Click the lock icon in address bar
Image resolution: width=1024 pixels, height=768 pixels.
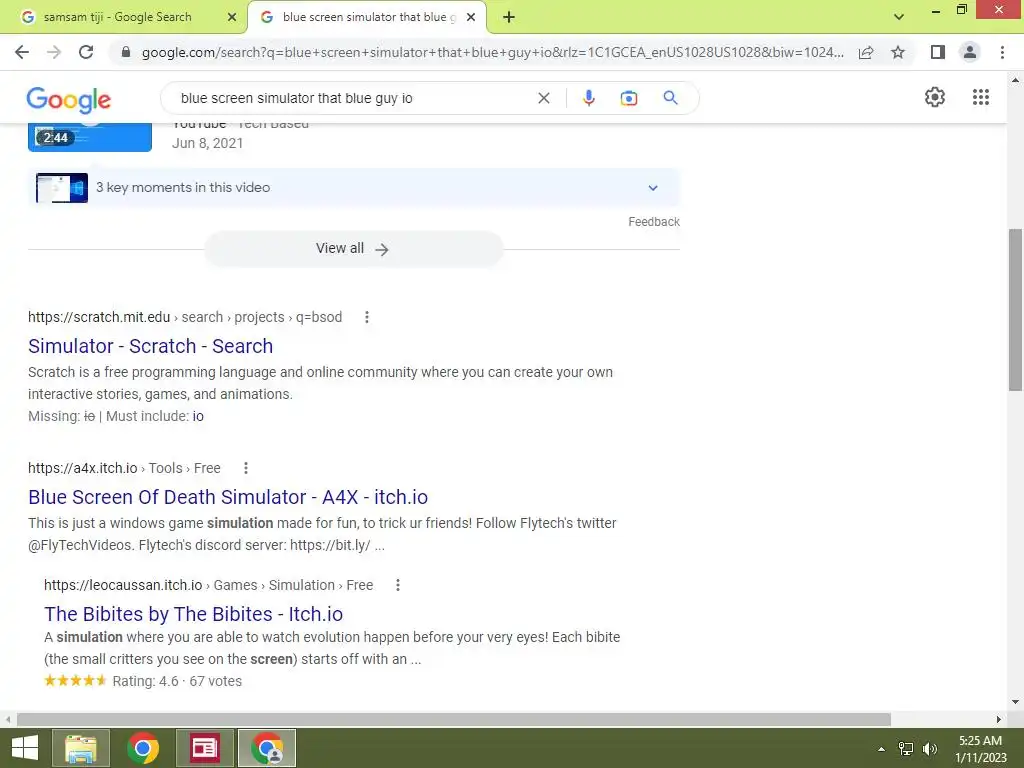pyautogui.click(x=126, y=52)
